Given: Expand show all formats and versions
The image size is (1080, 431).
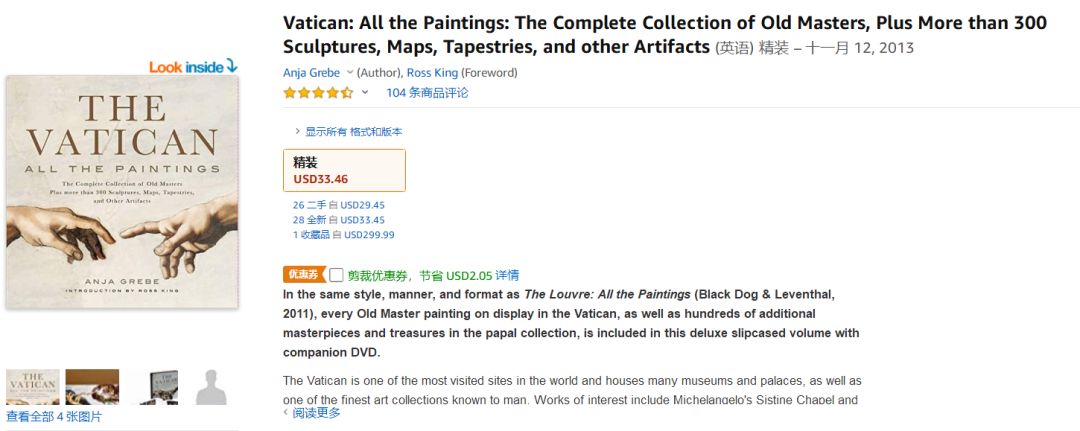Looking at the screenshot, I should coord(348,132).
